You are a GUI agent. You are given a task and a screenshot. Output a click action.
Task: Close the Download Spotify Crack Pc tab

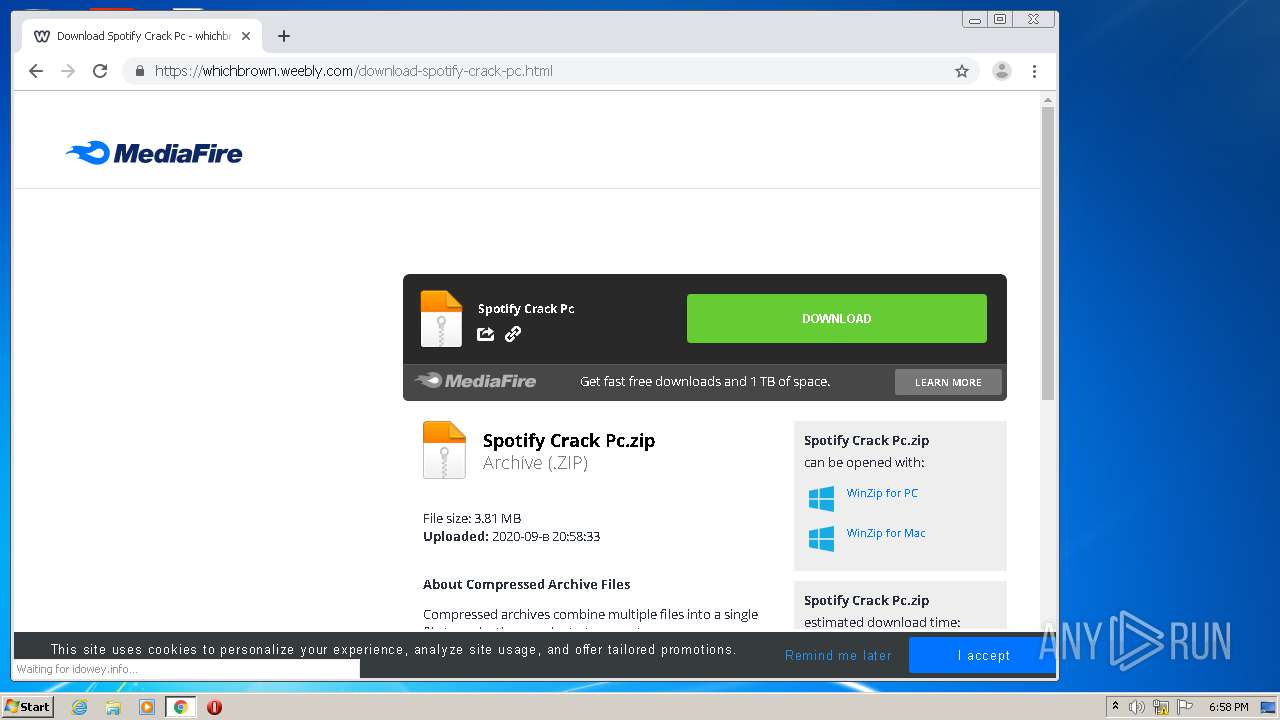point(246,36)
